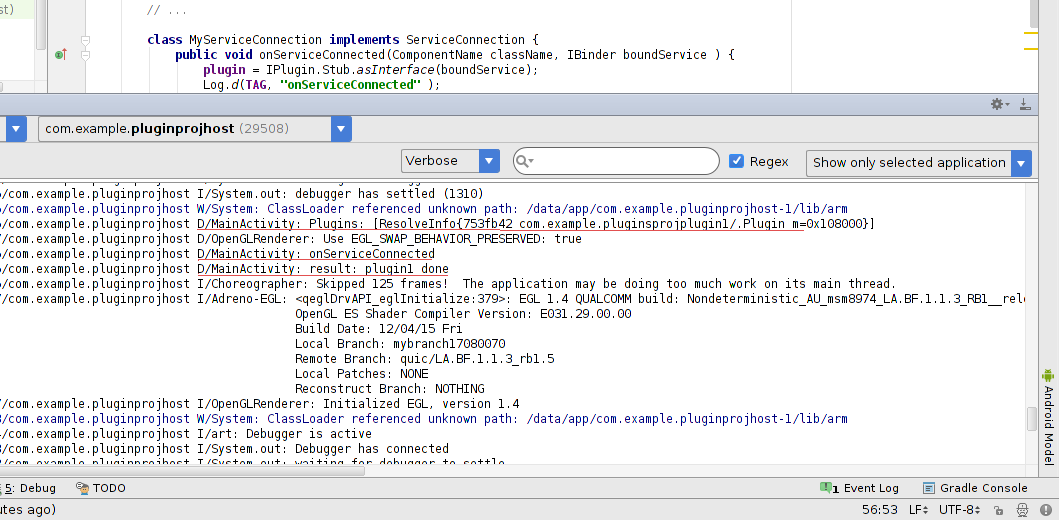Open the Event Log panel

(x=859, y=488)
